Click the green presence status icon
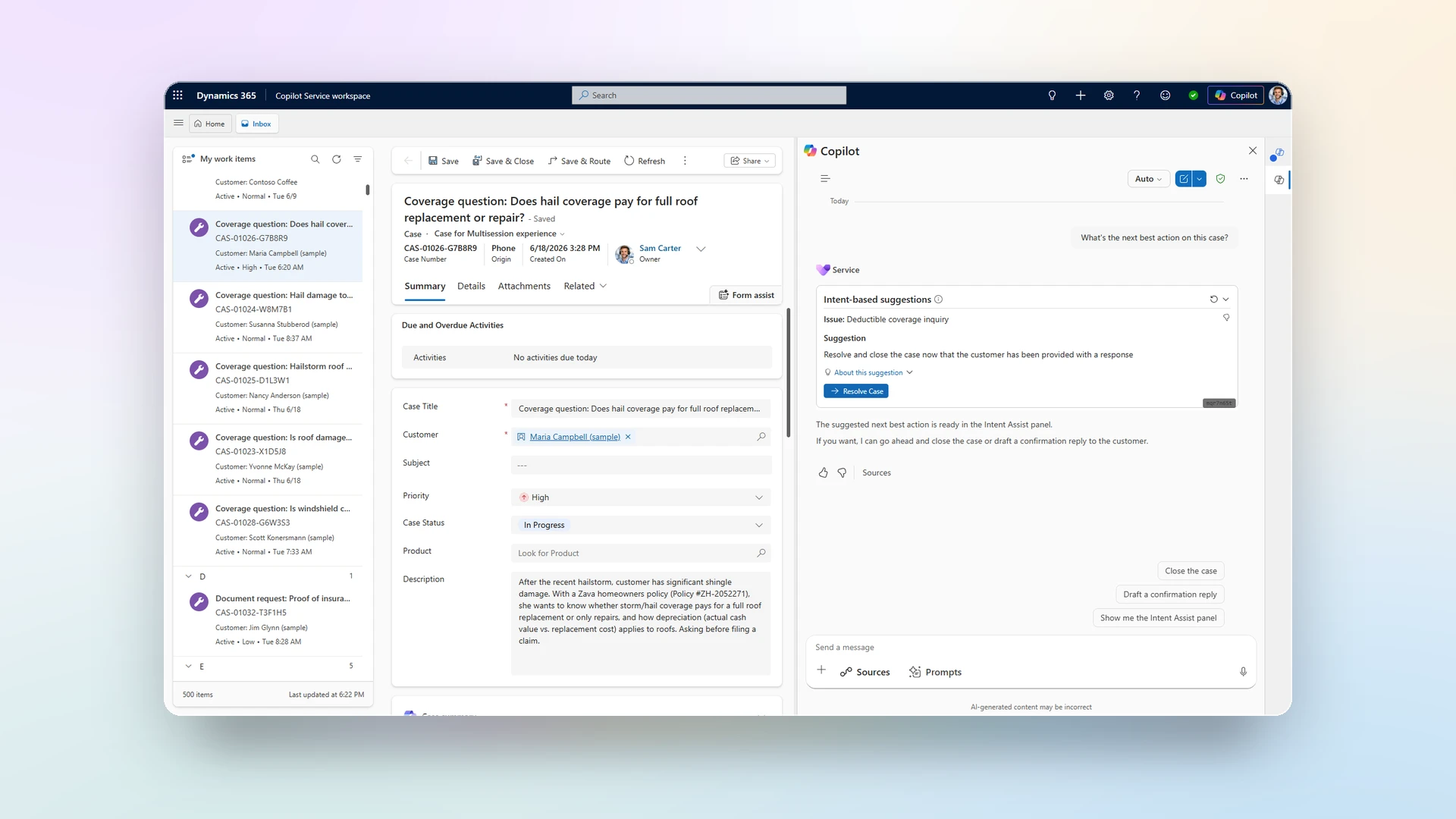The height and width of the screenshot is (819, 1456). [1194, 96]
